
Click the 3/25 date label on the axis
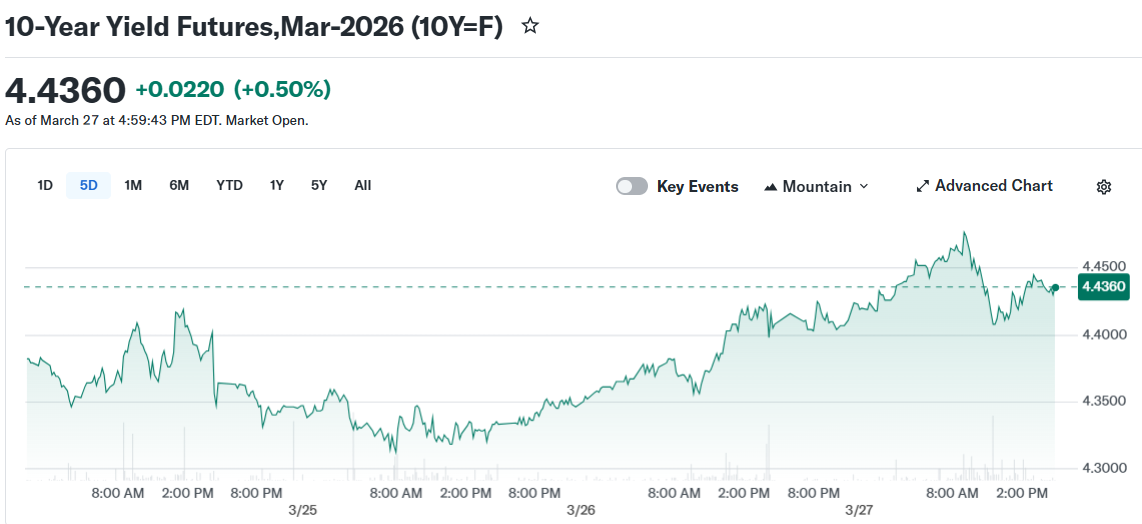tap(302, 510)
